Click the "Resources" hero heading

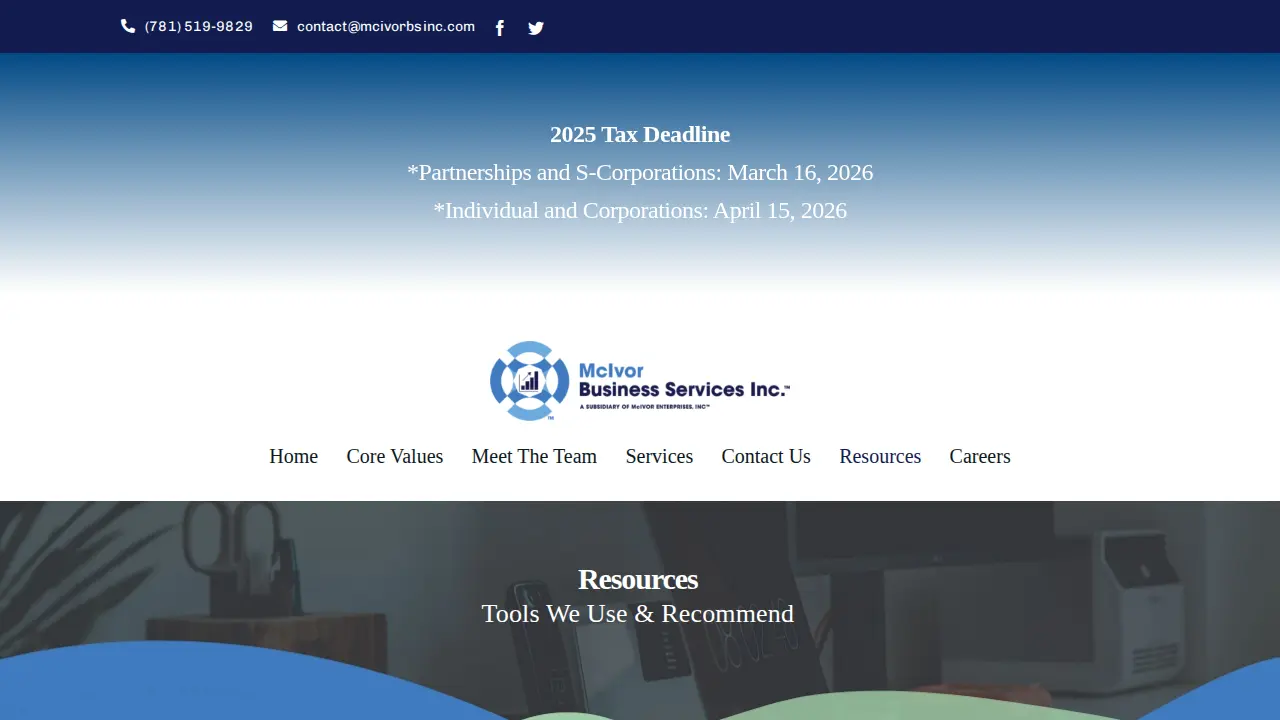(638, 580)
